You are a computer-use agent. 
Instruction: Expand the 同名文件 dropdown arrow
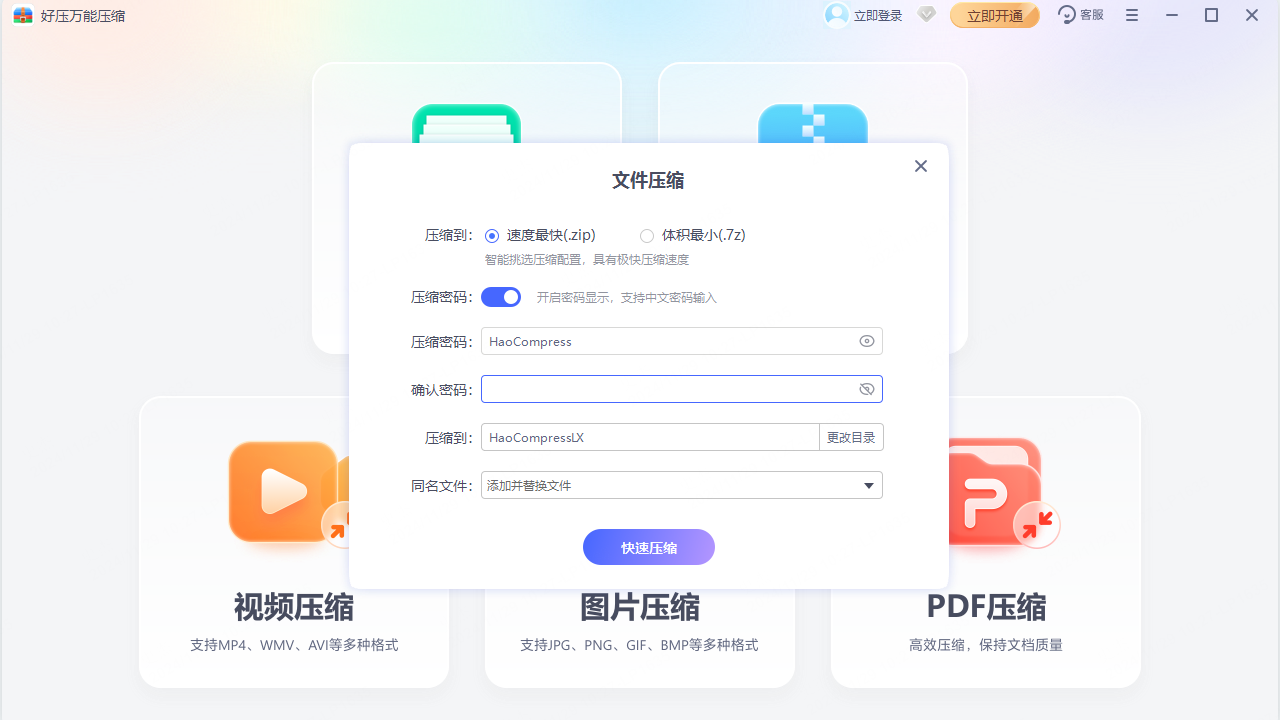click(869, 486)
